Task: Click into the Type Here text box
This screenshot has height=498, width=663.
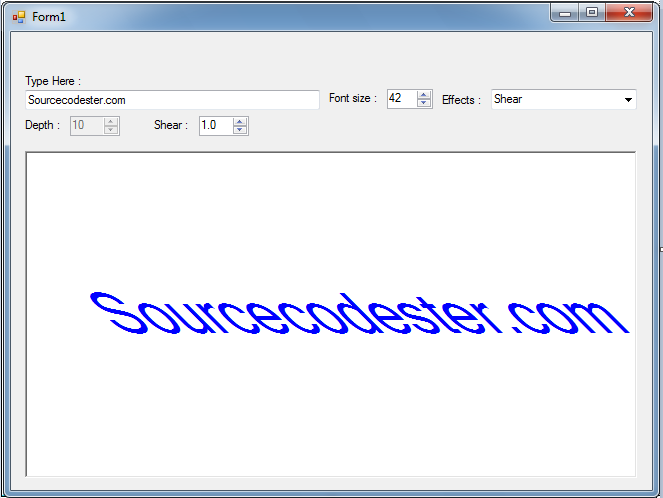Action: [x=172, y=100]
